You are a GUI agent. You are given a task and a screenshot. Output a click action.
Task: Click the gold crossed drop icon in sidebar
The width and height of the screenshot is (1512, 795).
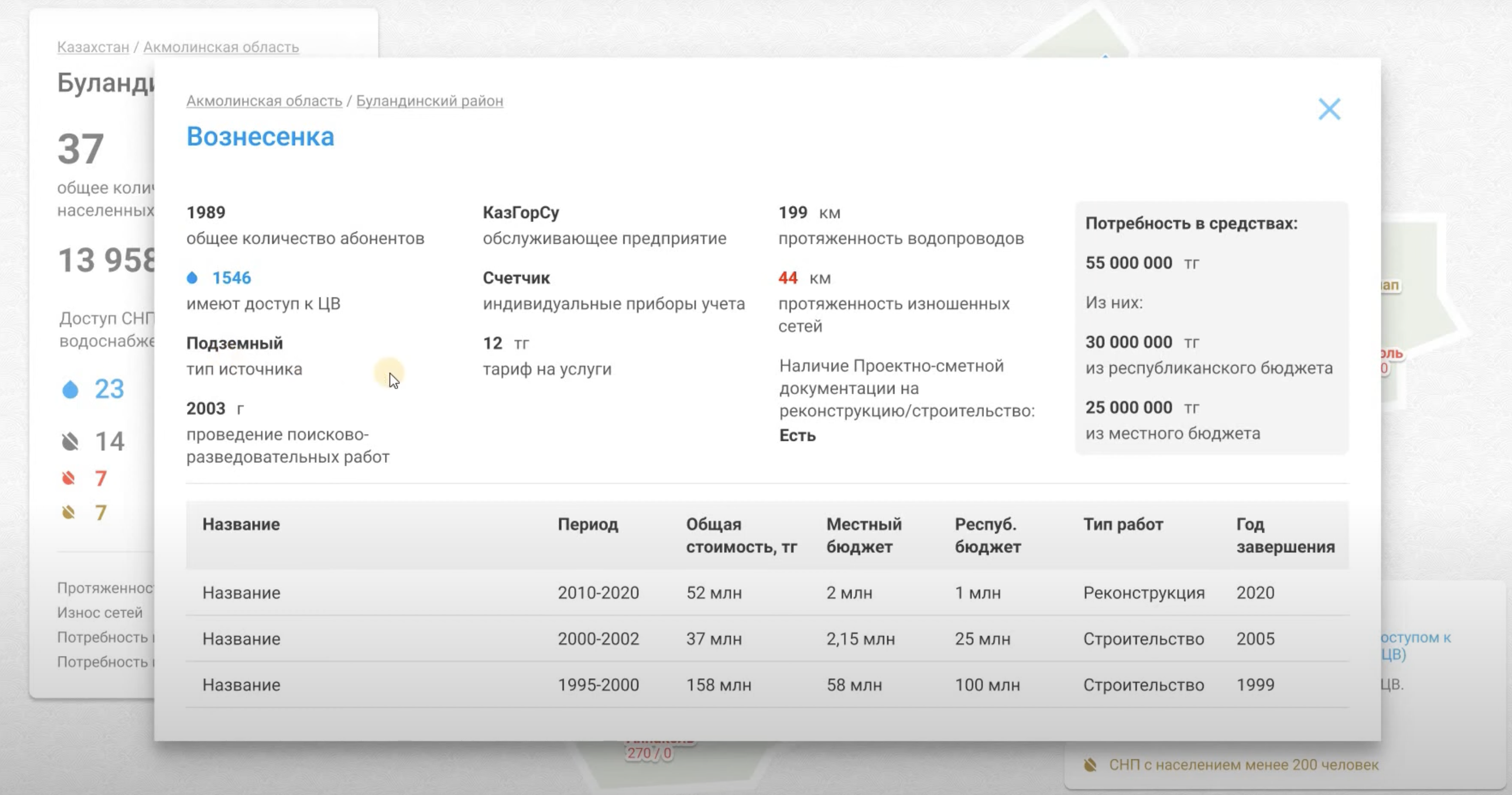(x=69, y=513)
